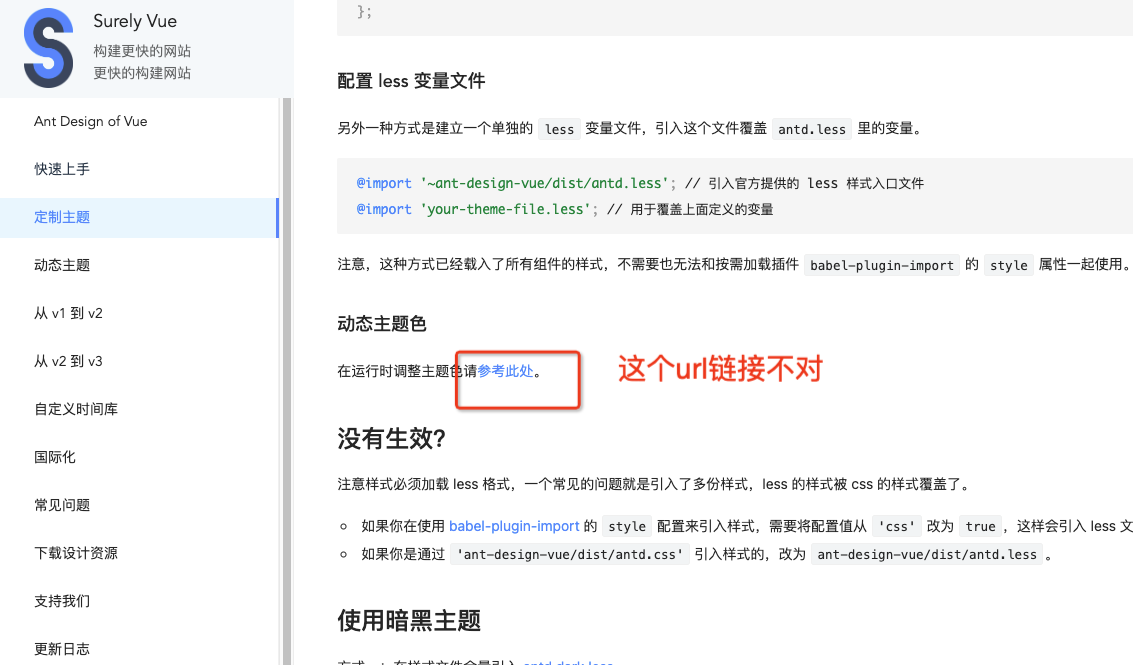
Task: Click the inline code 'css'
Action: pos(897,526)
